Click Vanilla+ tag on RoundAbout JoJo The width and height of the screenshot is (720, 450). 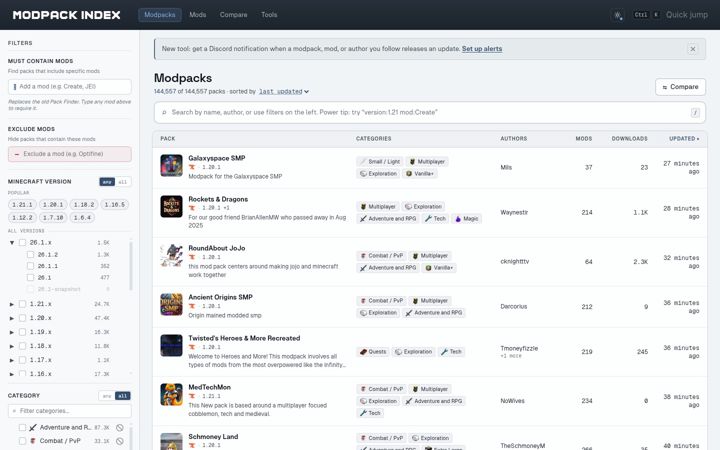point(439,268)
